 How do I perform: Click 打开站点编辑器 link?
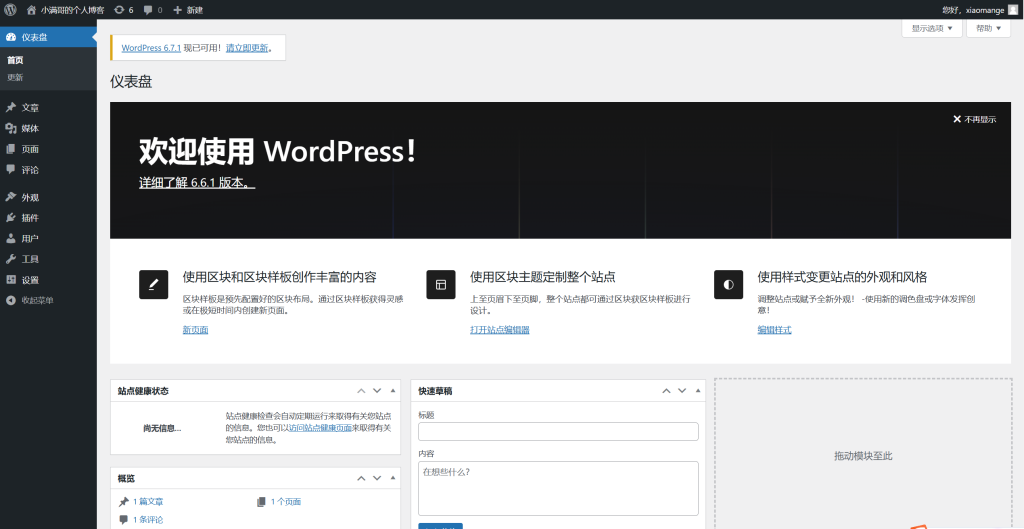[x=500, y=330]
